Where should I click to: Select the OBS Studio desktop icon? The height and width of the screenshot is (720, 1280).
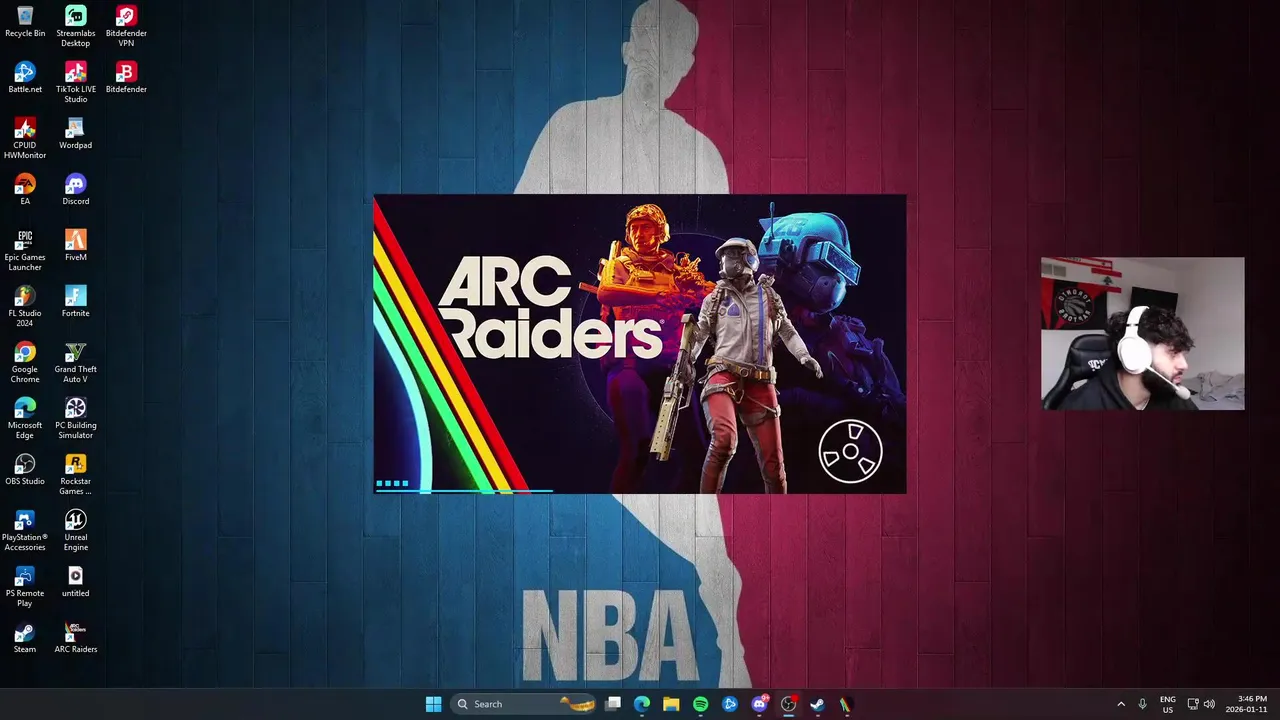click(25, 469)
